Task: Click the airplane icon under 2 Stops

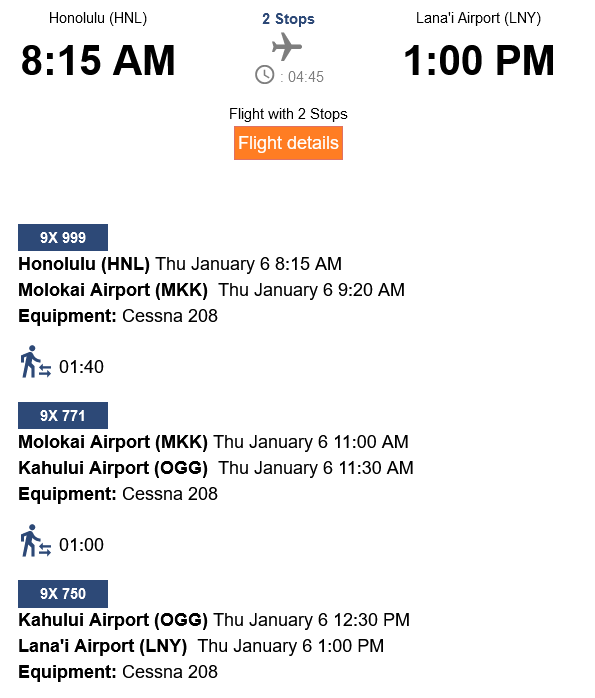Action: tap(287, 46)
